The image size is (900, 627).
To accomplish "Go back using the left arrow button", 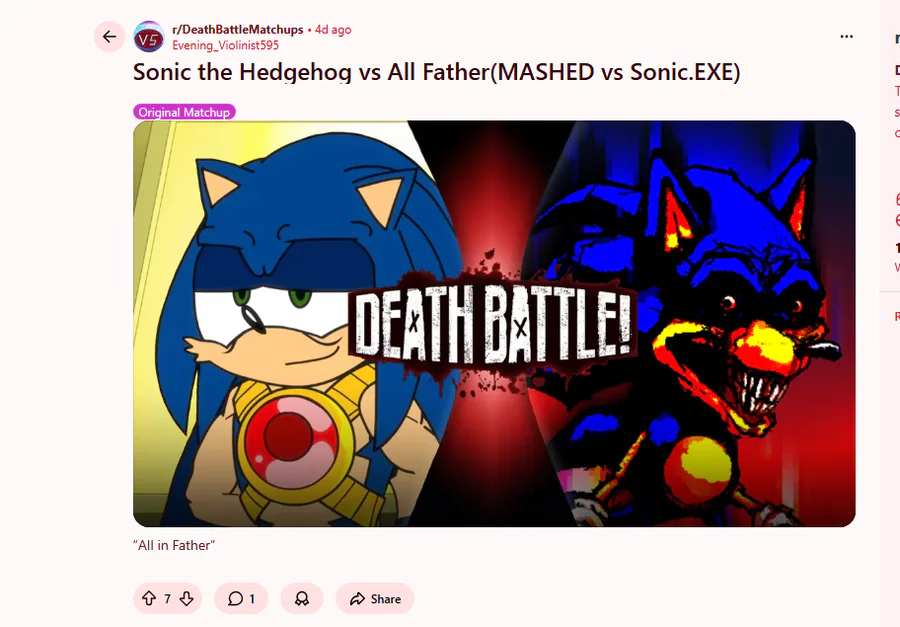I will click(x=109, y=37).
